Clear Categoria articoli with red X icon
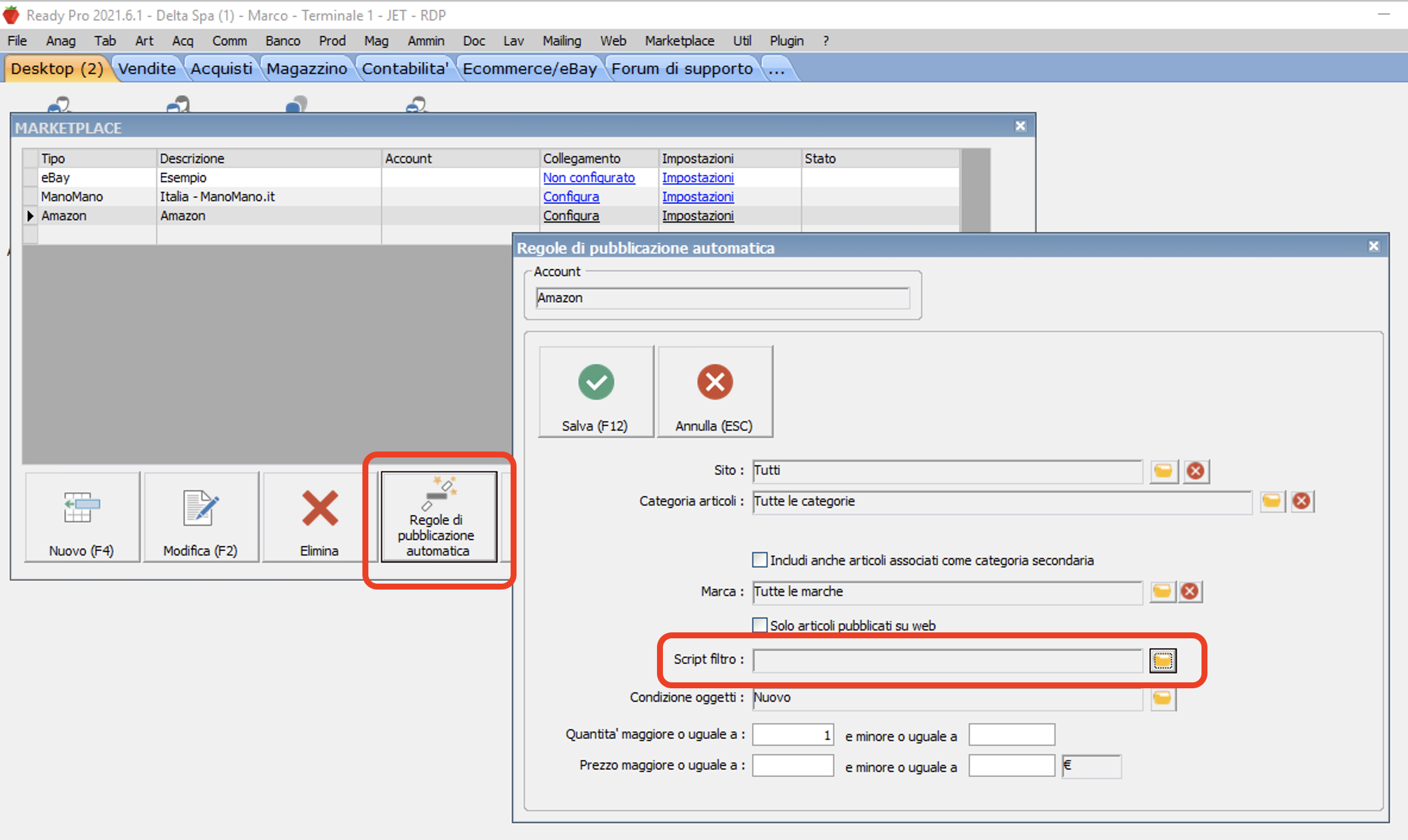The height and width of the screenshot is (840, 1408). (x=1302, y=502)
